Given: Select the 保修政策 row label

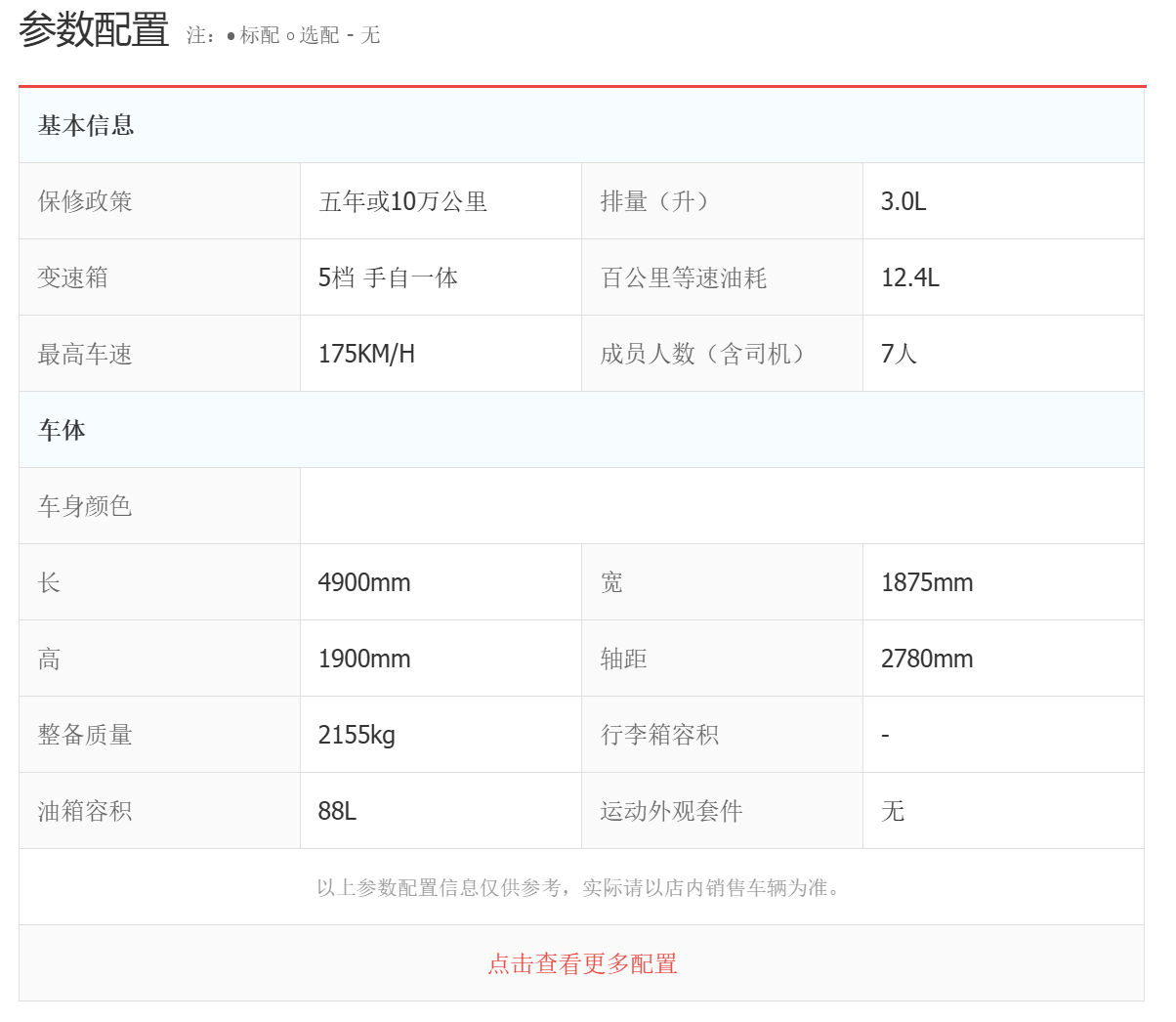Looking at the screenshot, I should (x=85, y=201).
